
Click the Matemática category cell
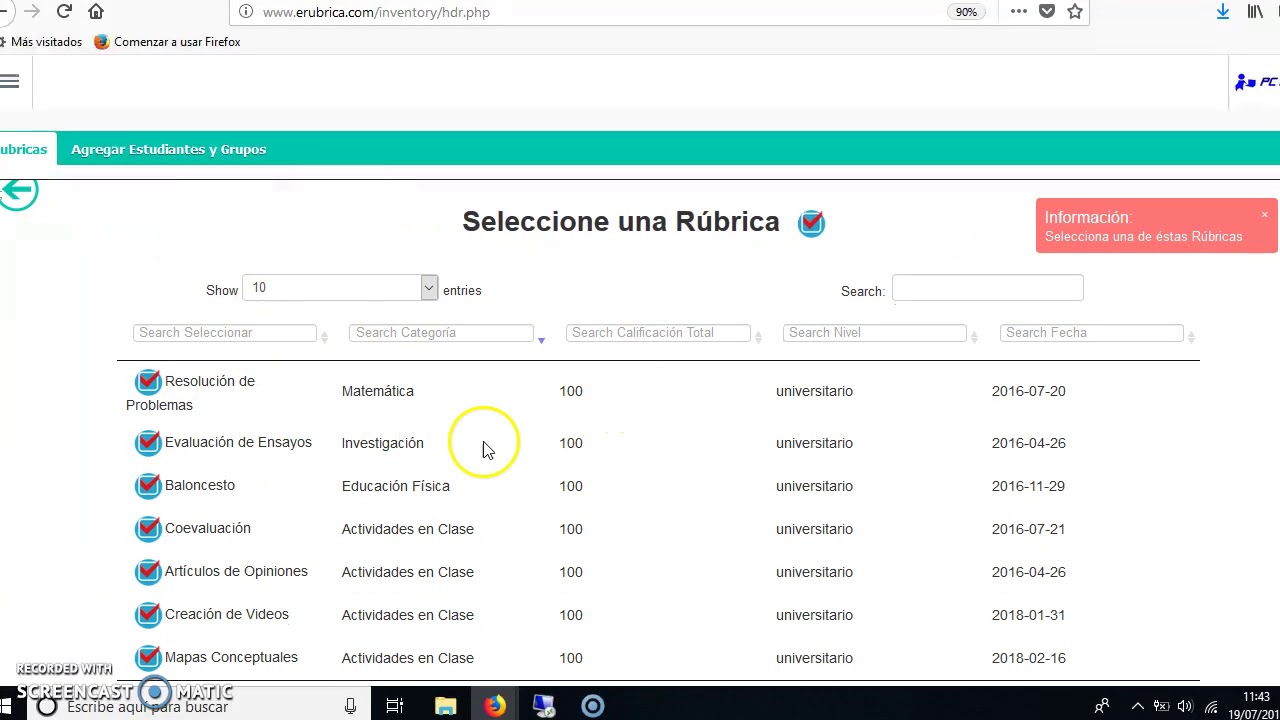coord(377,391)
